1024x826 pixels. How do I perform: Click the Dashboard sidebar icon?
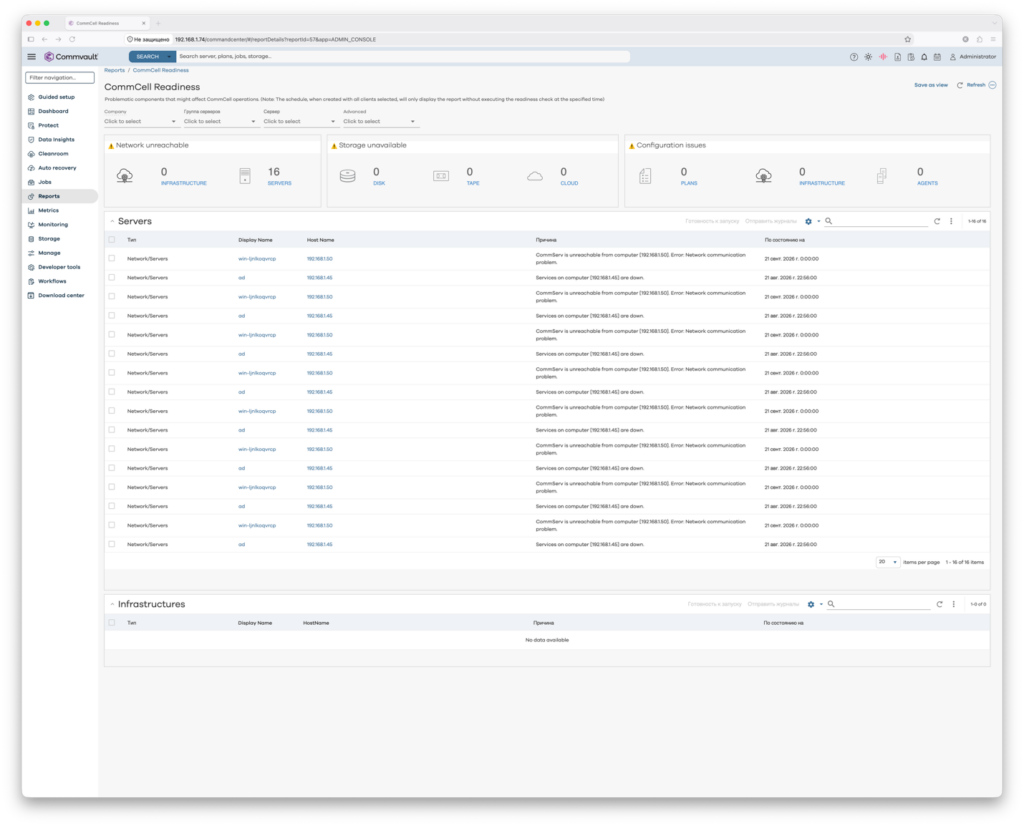(x=31, y=111)
